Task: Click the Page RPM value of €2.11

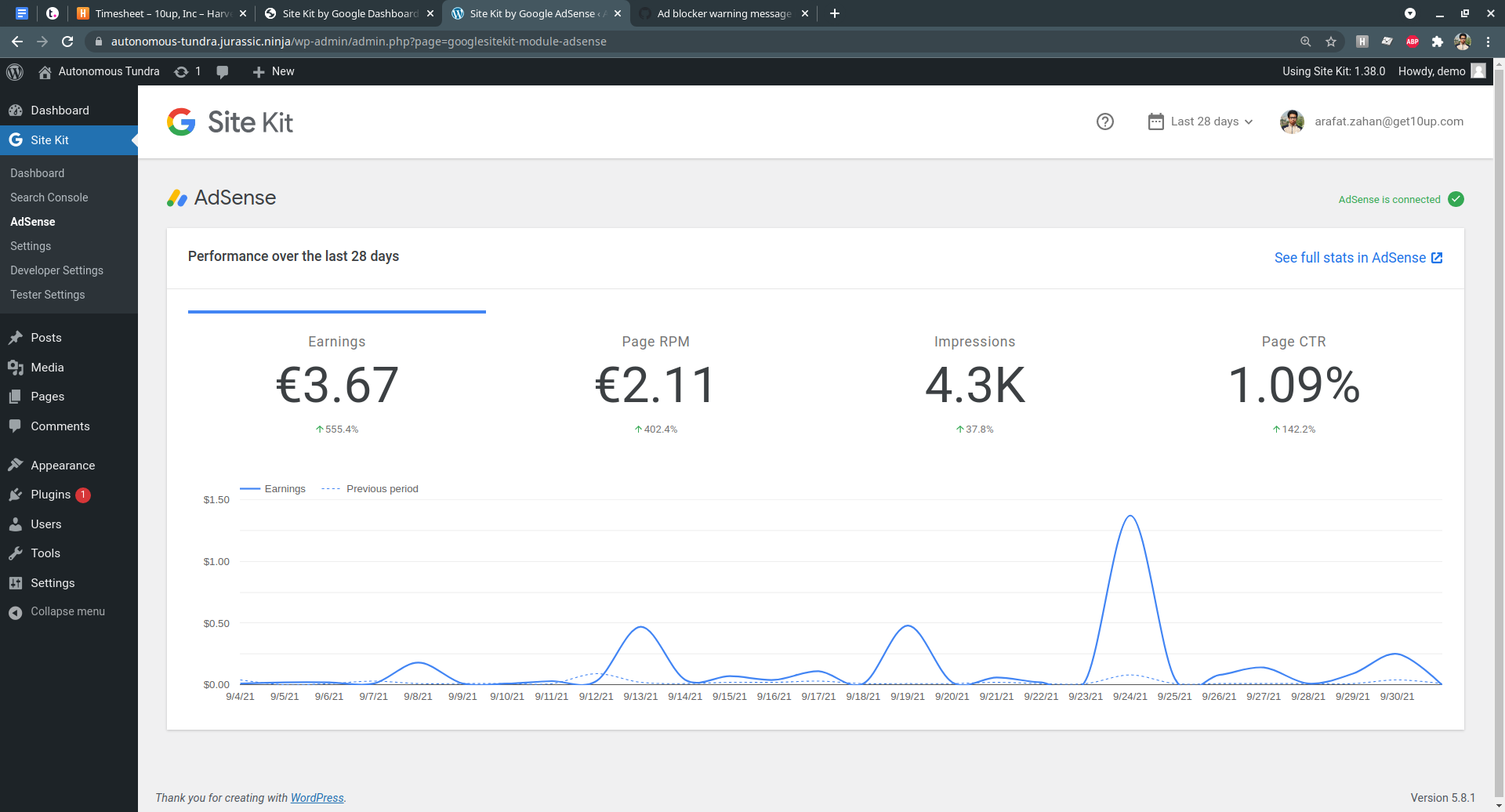Action: (656, 384)
